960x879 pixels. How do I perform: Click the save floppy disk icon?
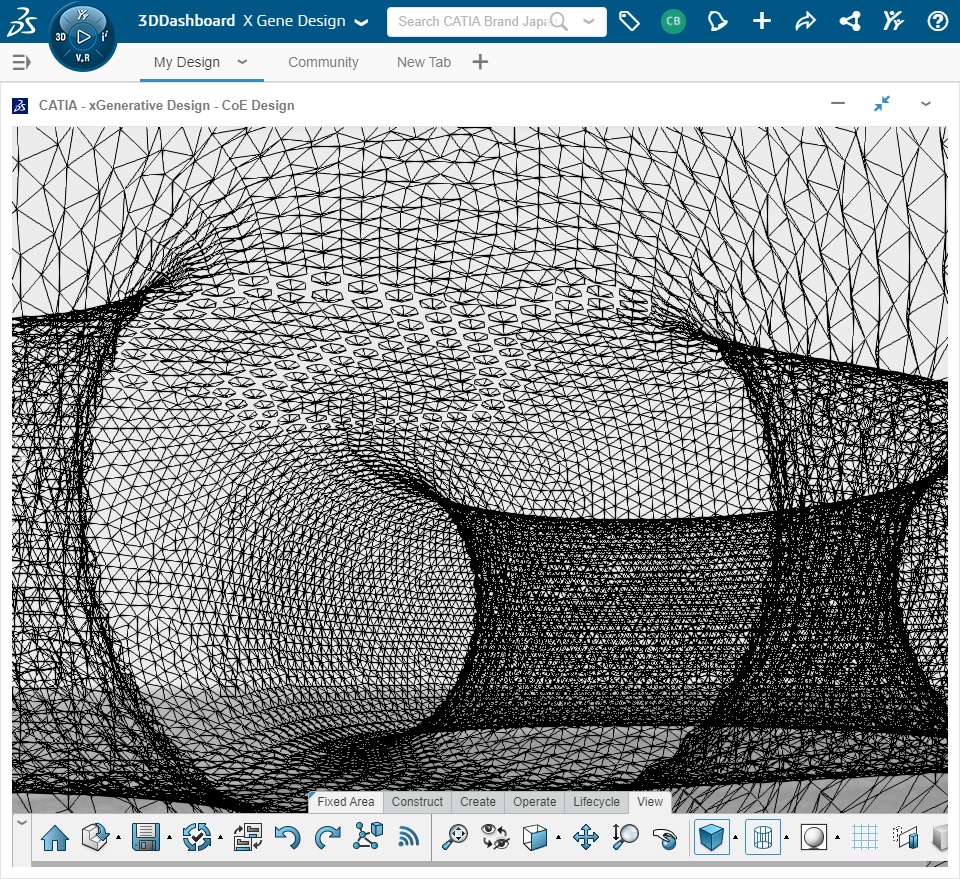coord(146,837)
